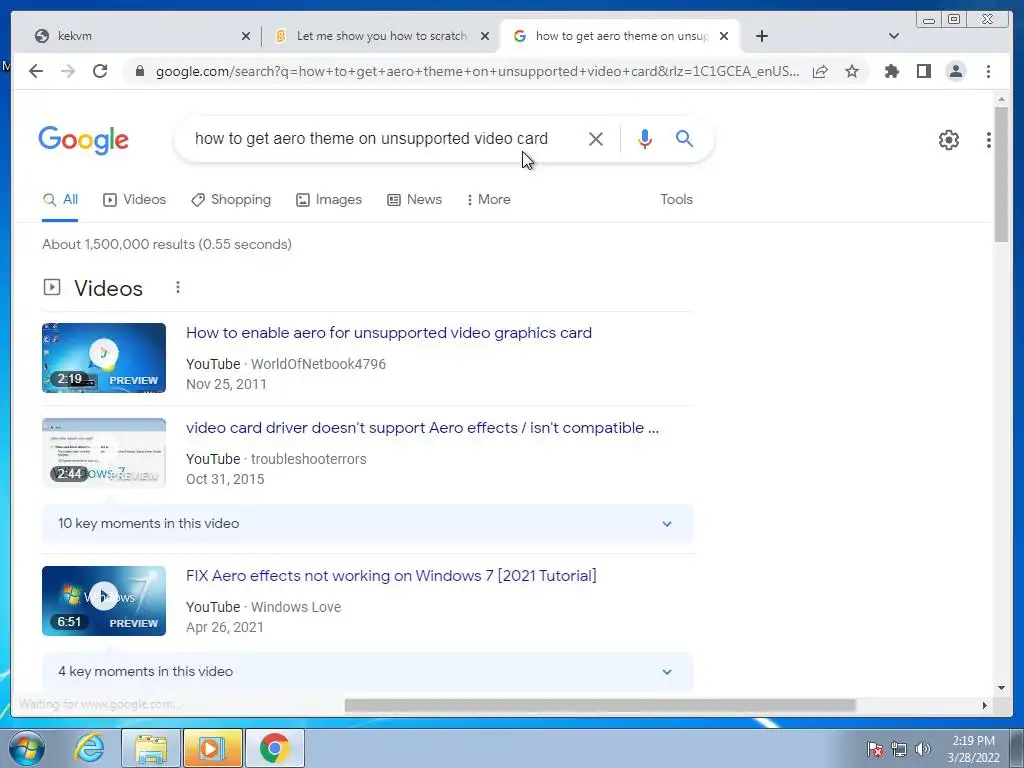This screenshot has height=768, width=1024.
Task: Expand '10 key moments in this video'
Action: coord(368,524)
